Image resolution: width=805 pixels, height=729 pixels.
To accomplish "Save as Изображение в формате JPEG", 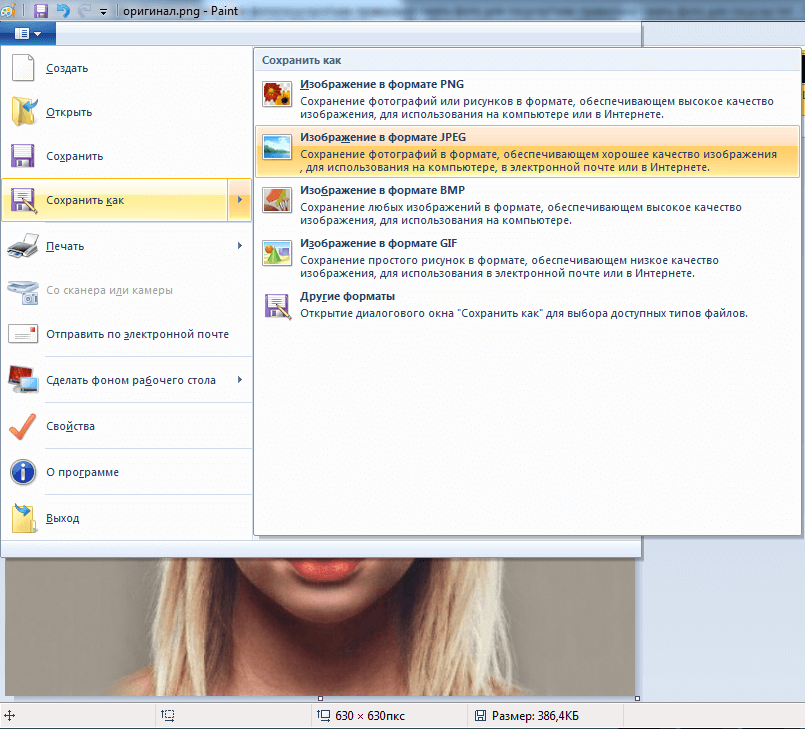I will 527,151.
